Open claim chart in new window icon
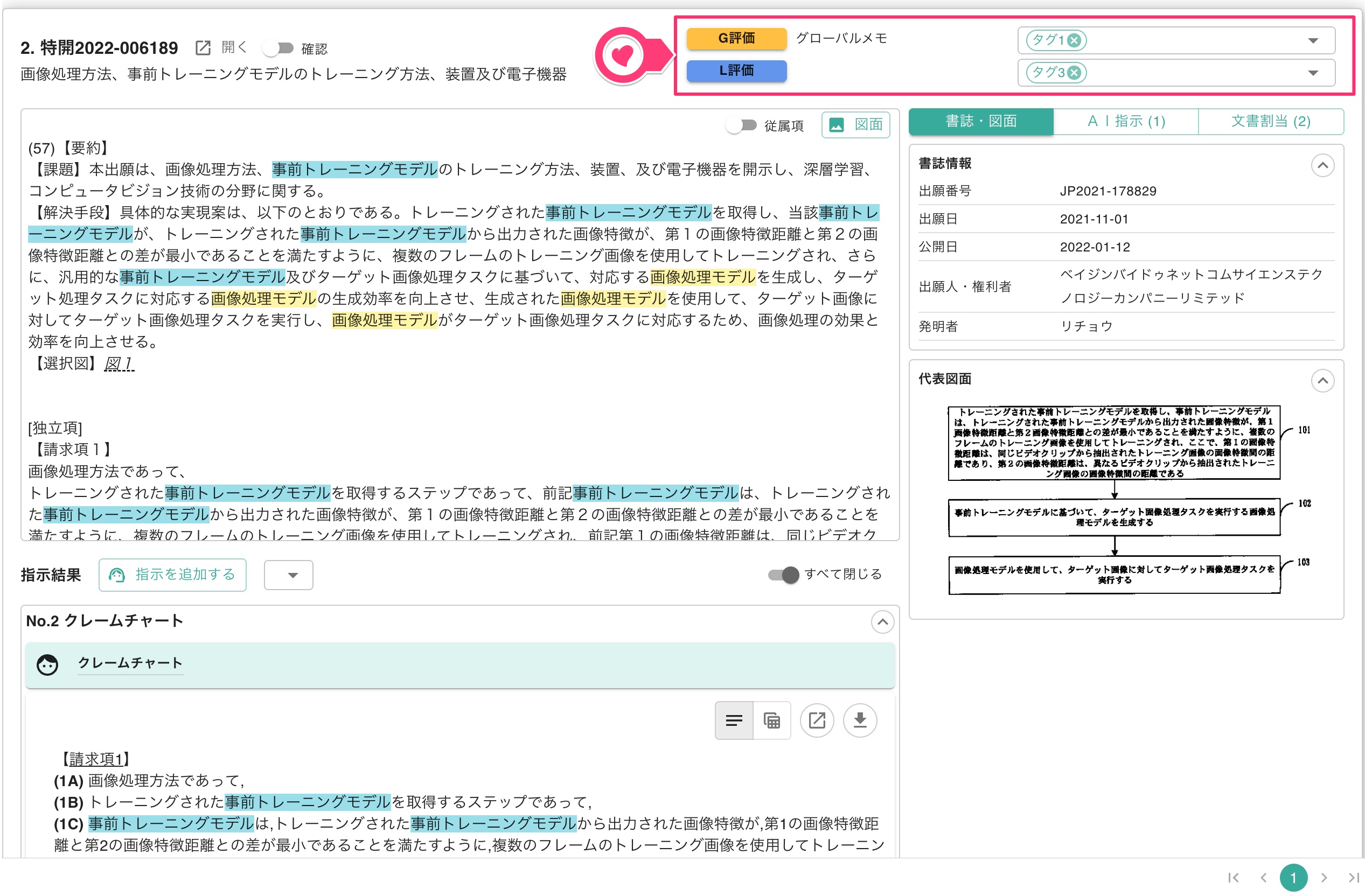1365x896 pixels. coord(817,720)
